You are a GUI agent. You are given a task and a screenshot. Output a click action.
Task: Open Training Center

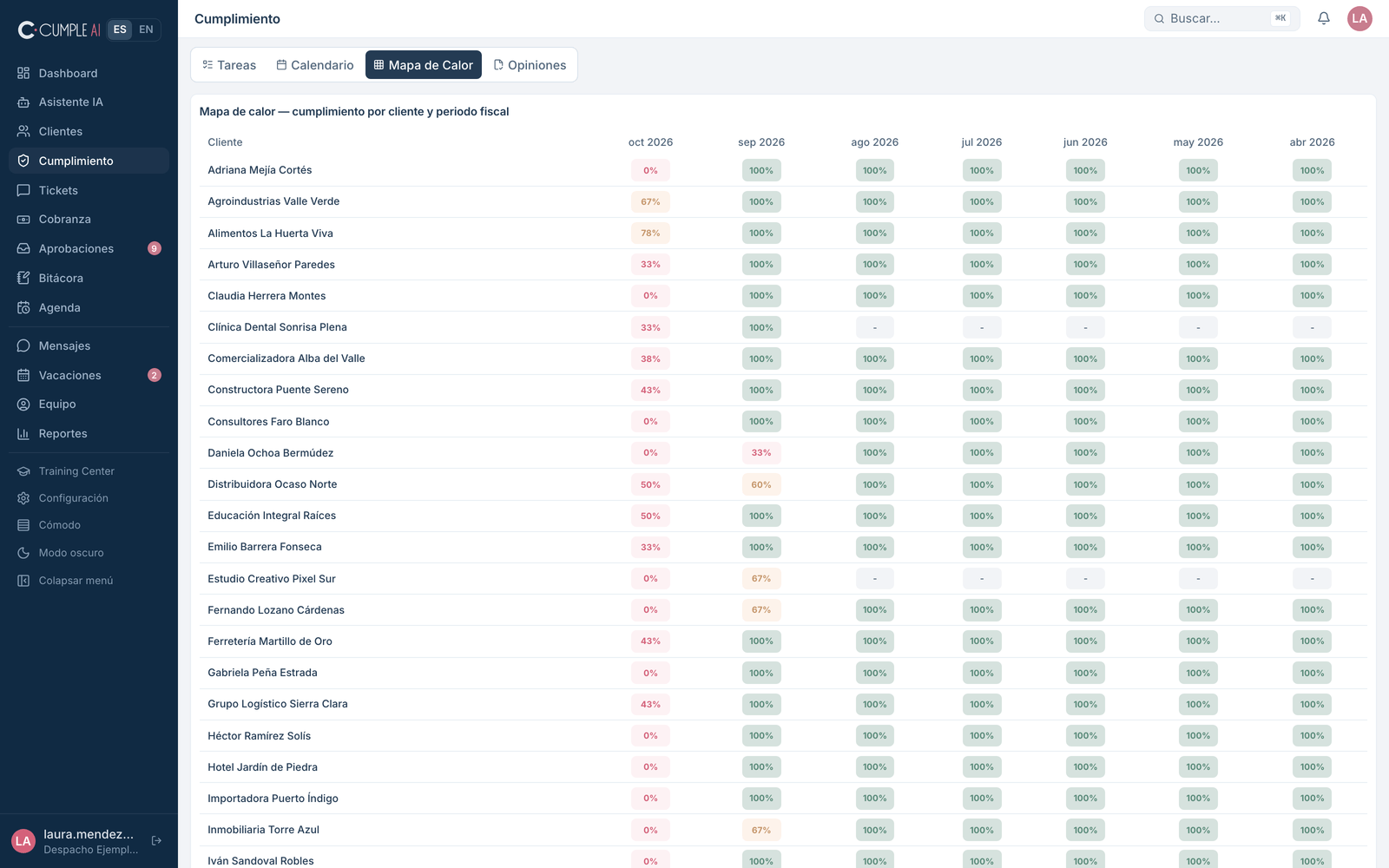pos(89,471)
